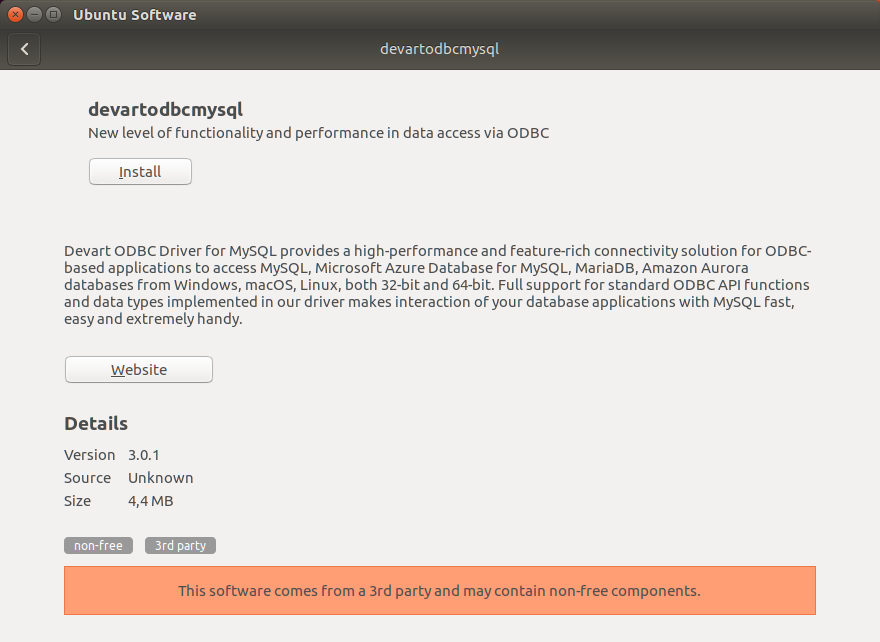Viewport: 880px width, 642px height.
Task: Click the 3rd party warning banner
Action: [x=440, y=591]
